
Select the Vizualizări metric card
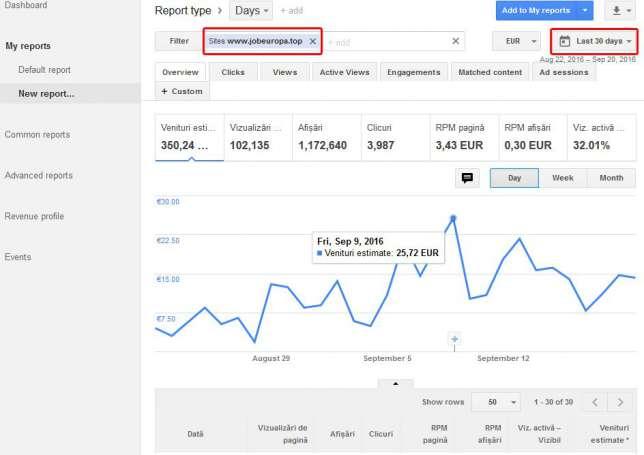coord(258,138)
